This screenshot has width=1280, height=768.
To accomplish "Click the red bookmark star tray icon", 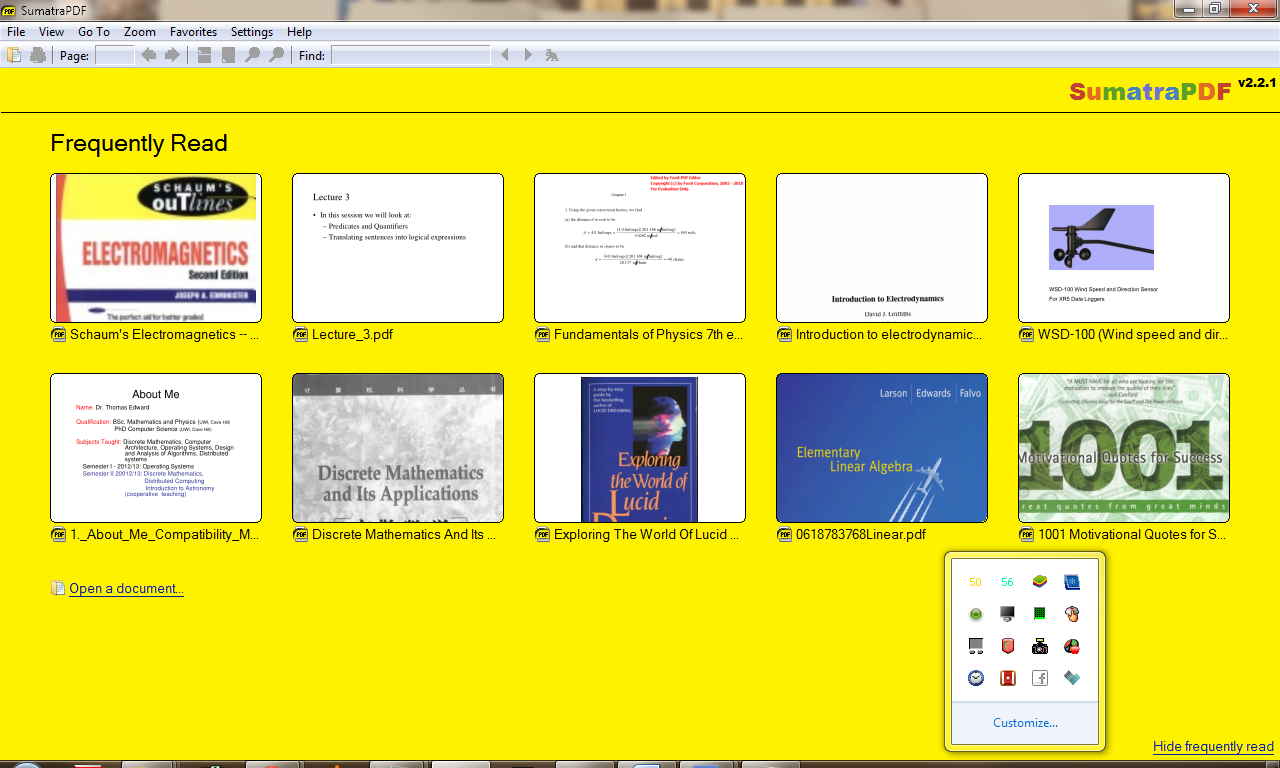I will (x=1008, y=678).
